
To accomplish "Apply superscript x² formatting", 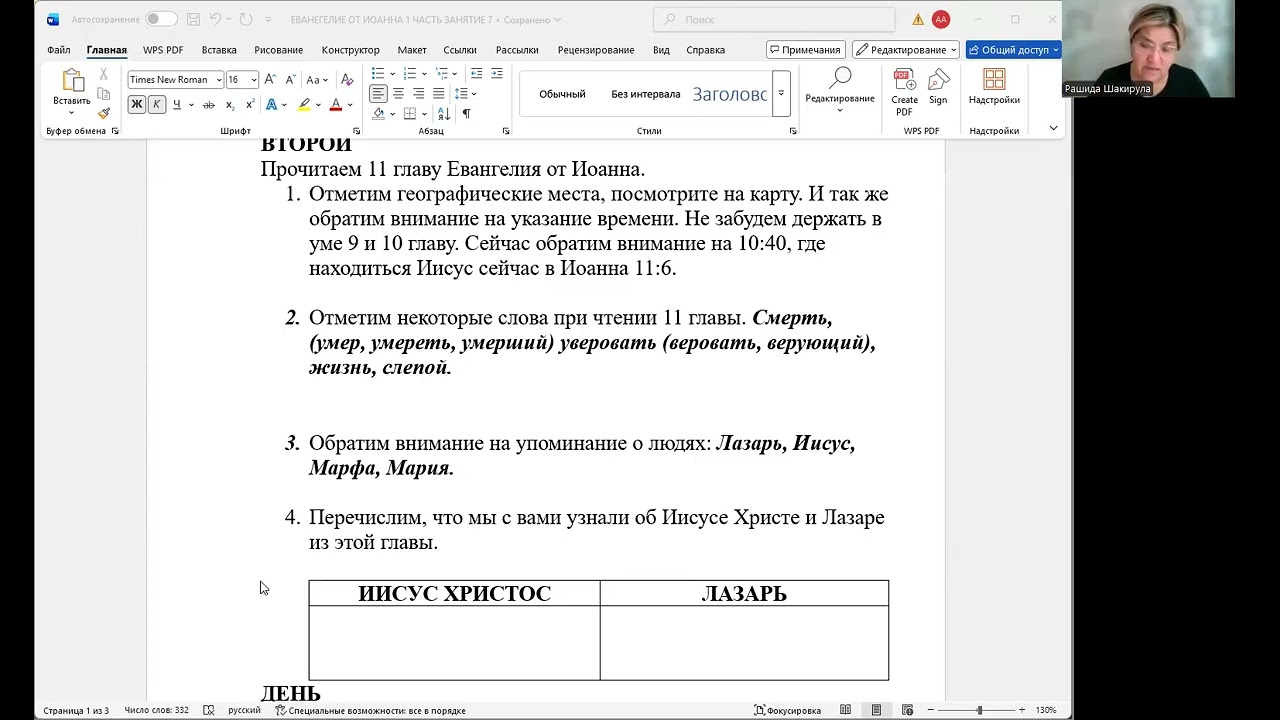I will tap(250, 105).
